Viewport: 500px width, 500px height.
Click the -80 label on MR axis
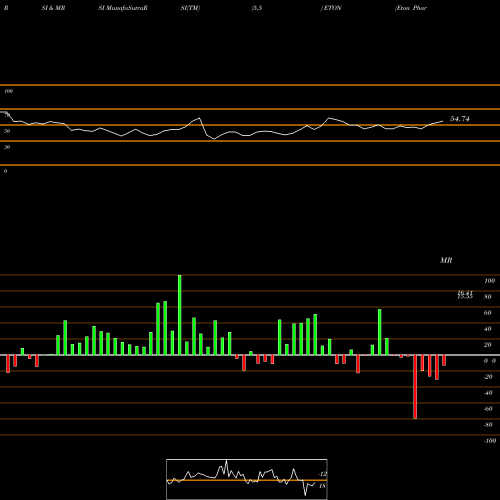(x=488, y=425)
